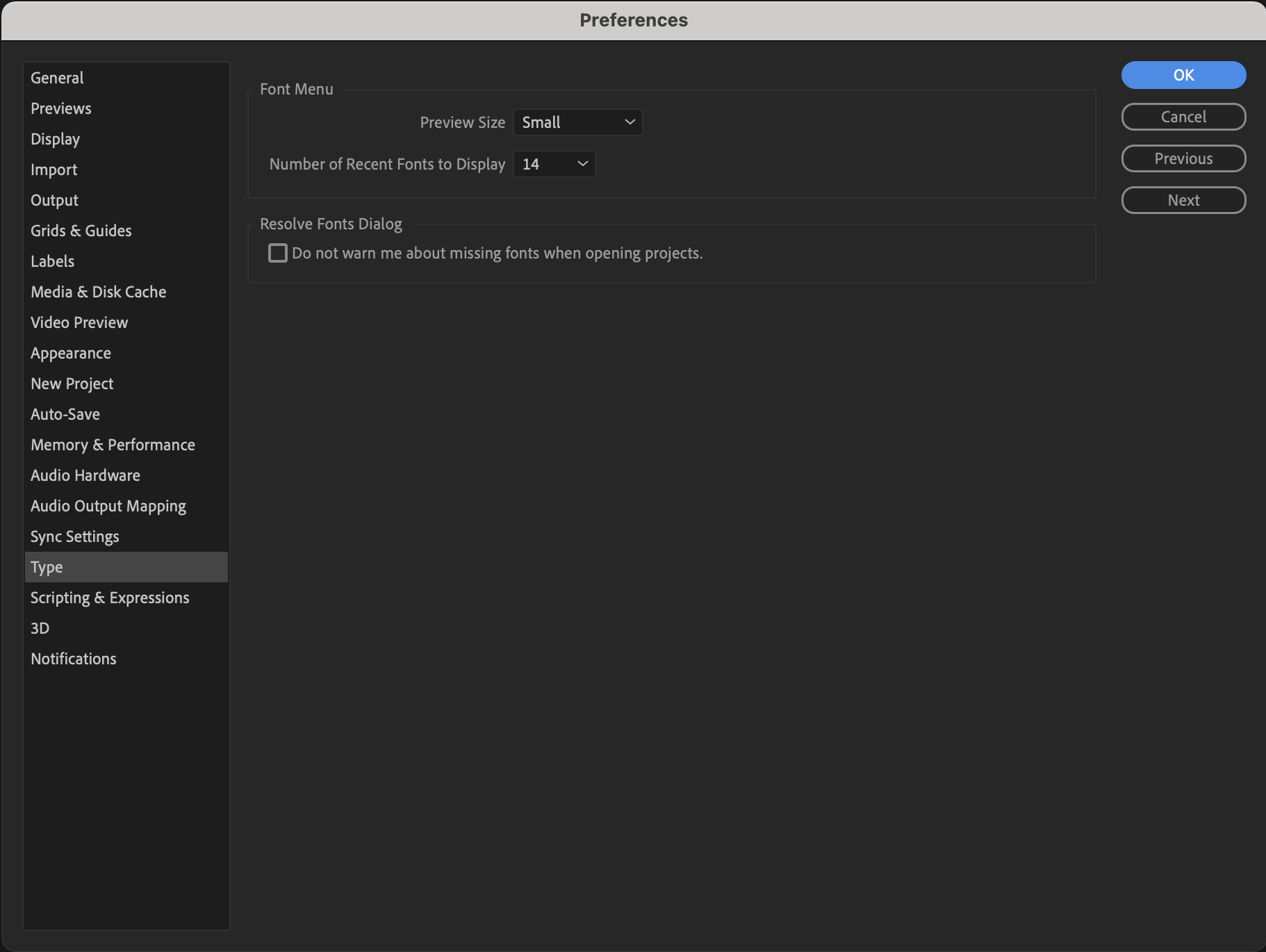Open Scripting & Expressions settings
The height and width of the screenshot is (952, 1266).
click(x=109, y=597)
